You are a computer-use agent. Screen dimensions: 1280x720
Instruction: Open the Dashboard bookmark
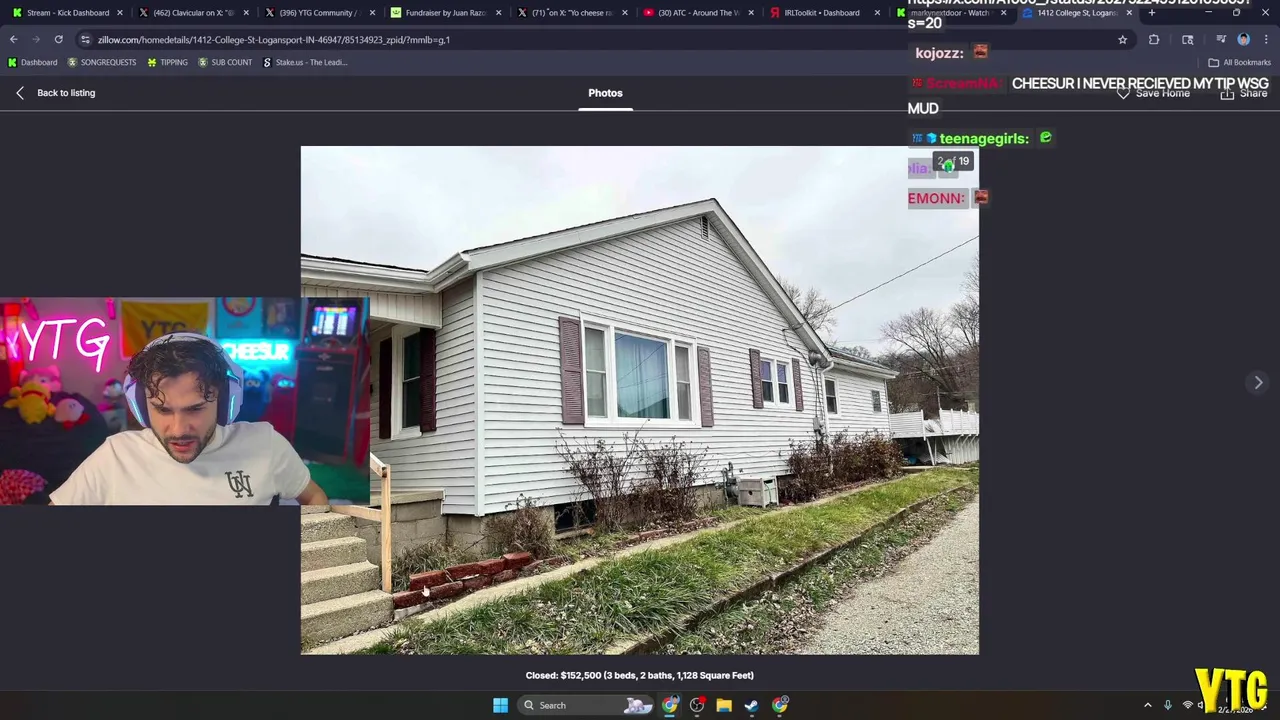(x=32, y=62)
